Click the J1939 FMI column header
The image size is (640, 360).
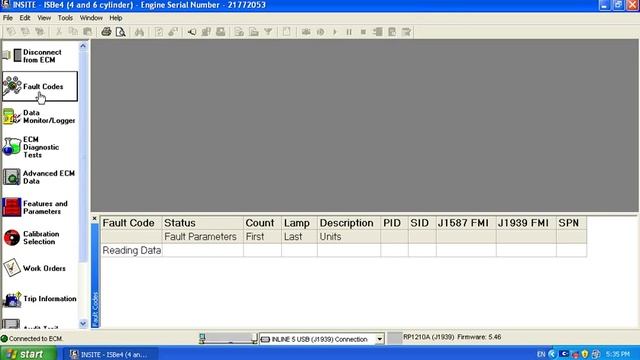pyautogui.click(x=526, y=223)
